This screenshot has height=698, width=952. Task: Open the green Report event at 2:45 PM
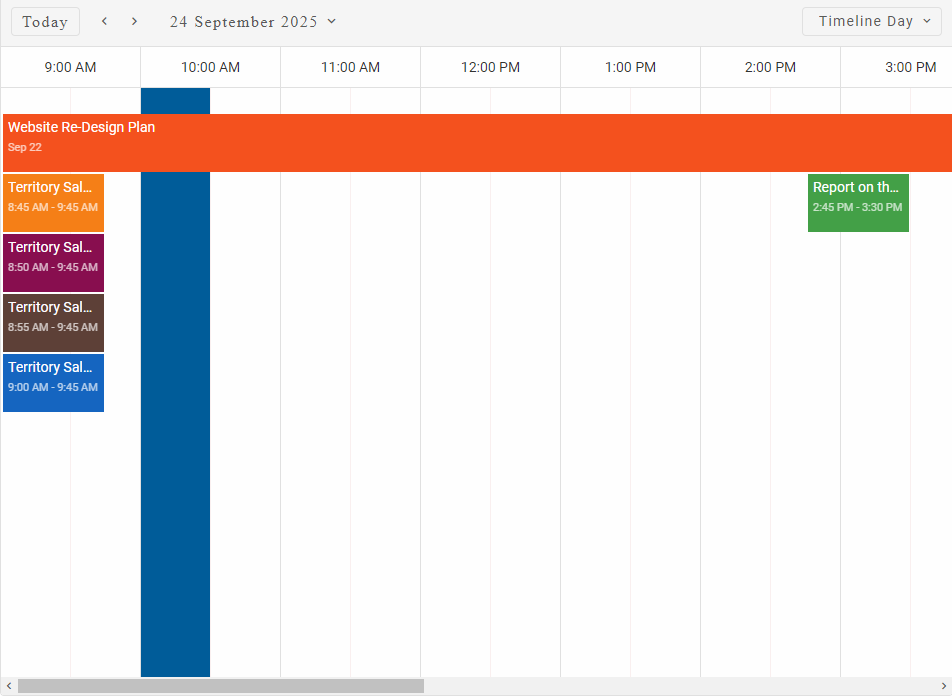[858, 202]
